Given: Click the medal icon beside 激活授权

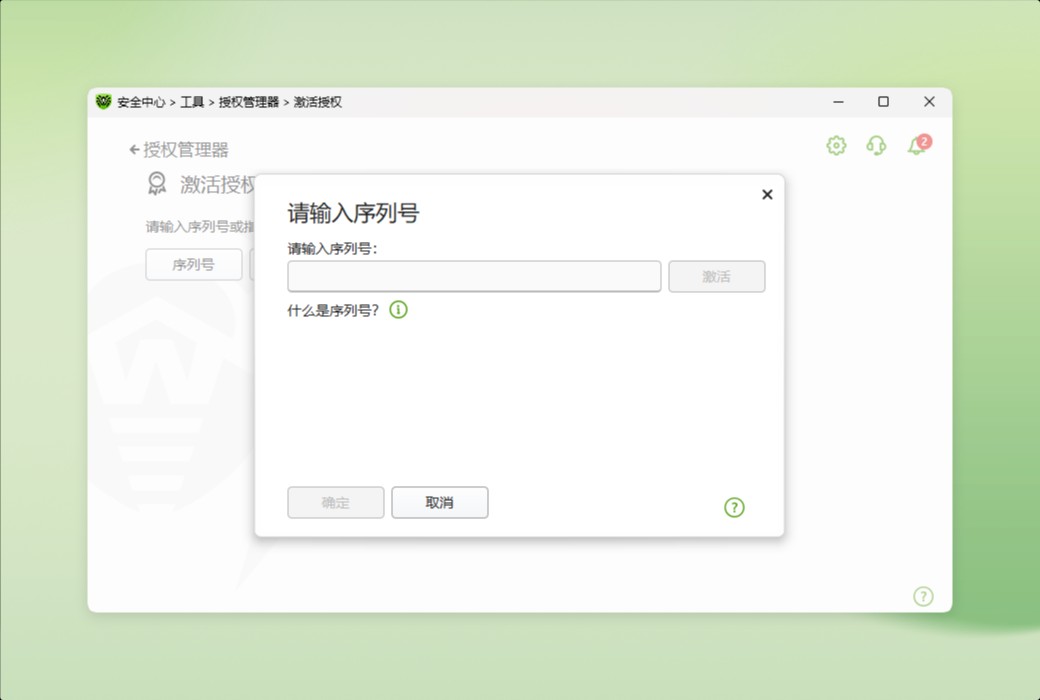Looking at the screenshot, I should click(x=156, y=184).
